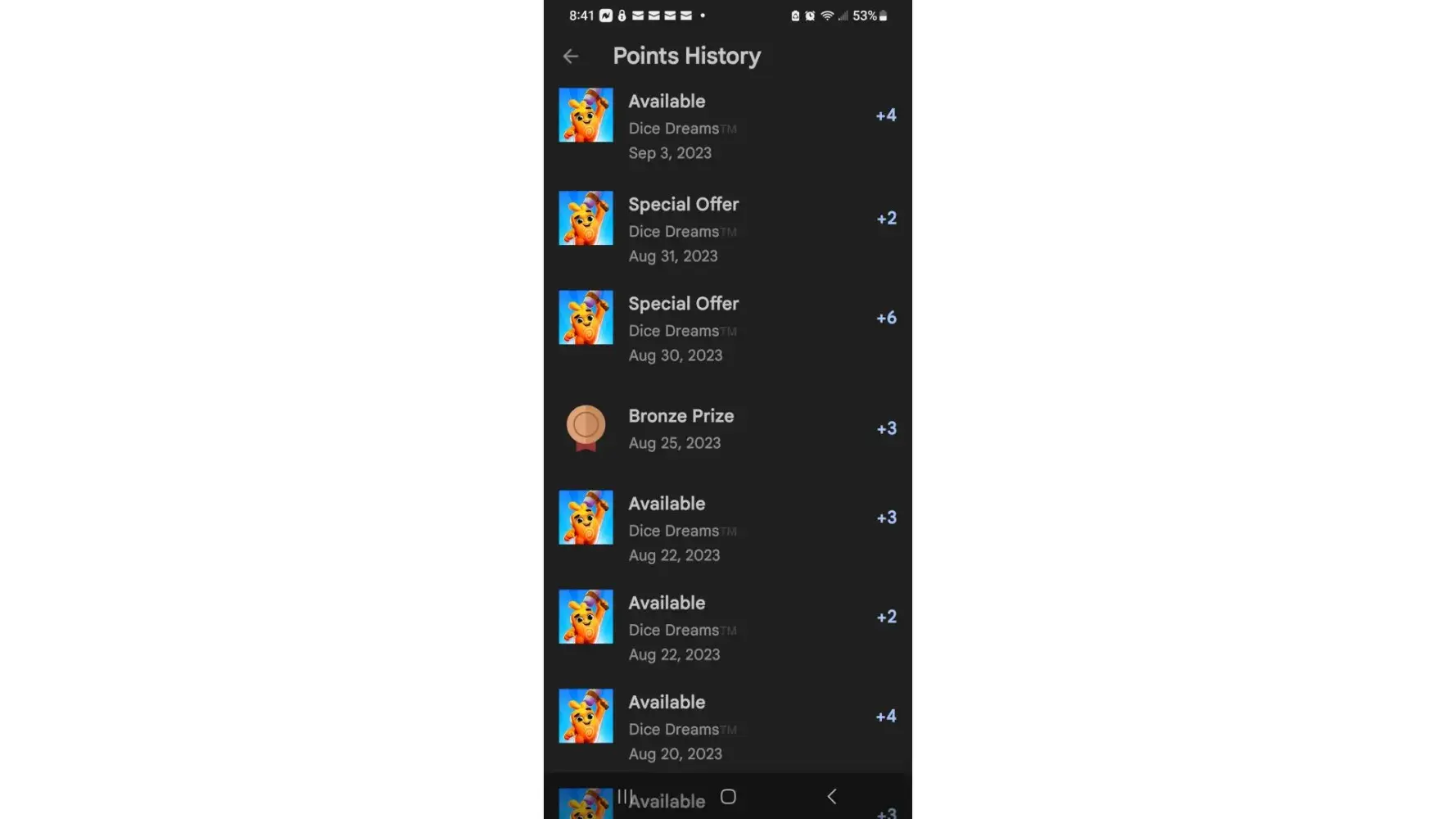Tap the Dice Dreams icon for Aug 30 Special Offer
Image resolution: width=1456 pixels, height=819 pixels.
(x=586, y=317)
